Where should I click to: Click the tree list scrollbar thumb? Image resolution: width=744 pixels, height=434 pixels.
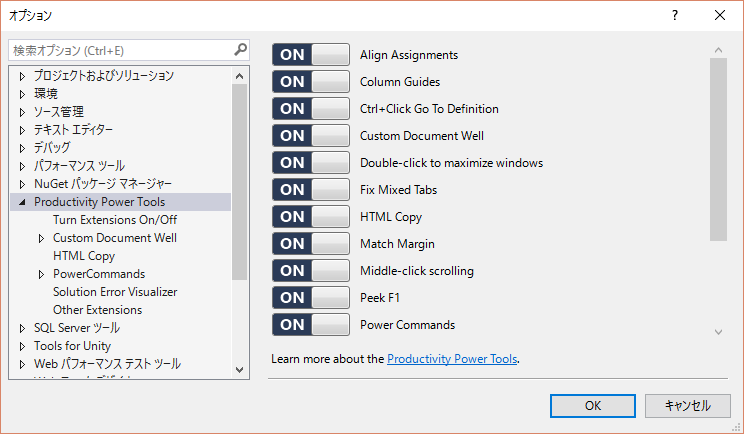click(x=239, y=182)
